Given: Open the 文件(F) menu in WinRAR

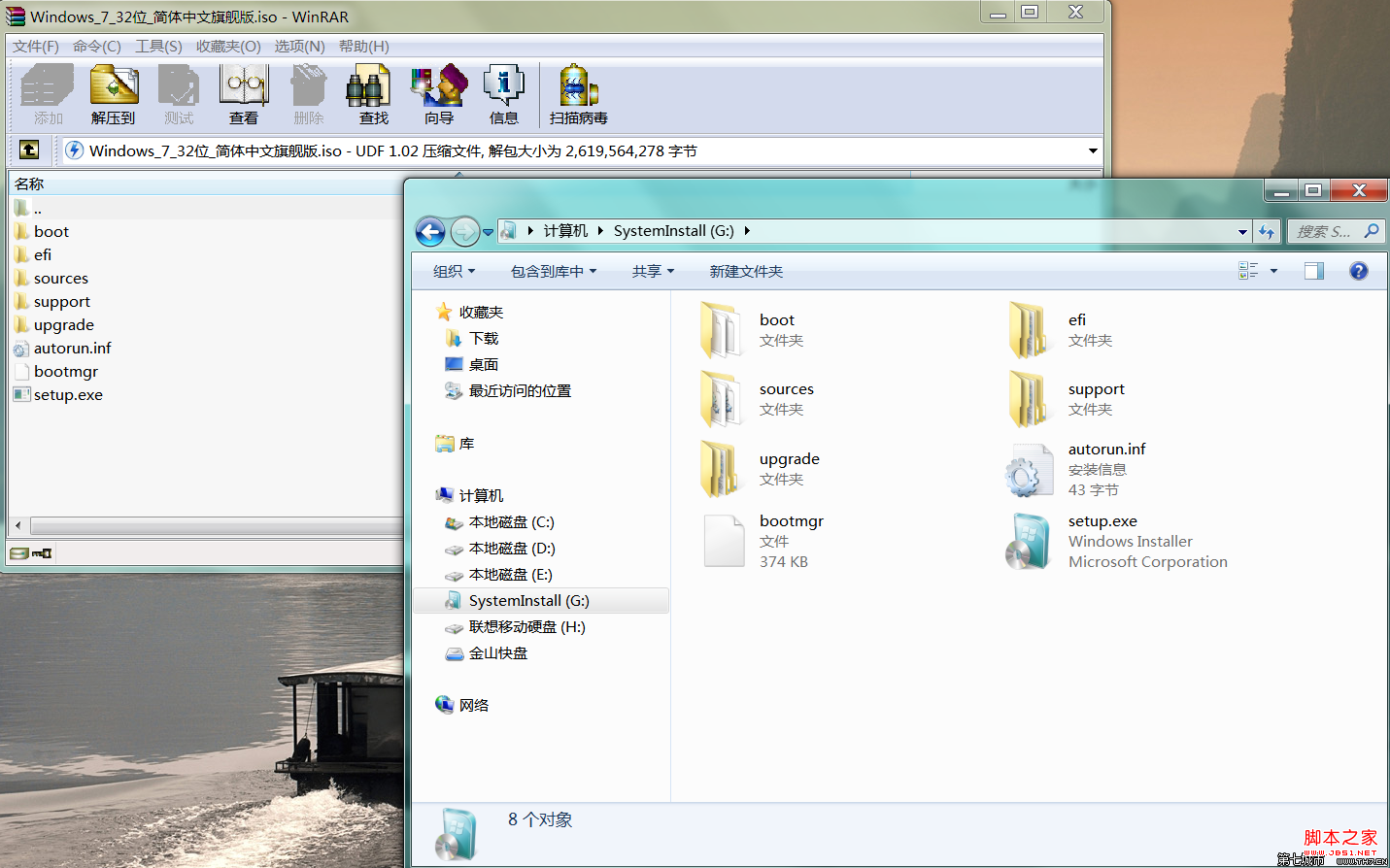Looking at the screenshot, I should pos(33,46).
